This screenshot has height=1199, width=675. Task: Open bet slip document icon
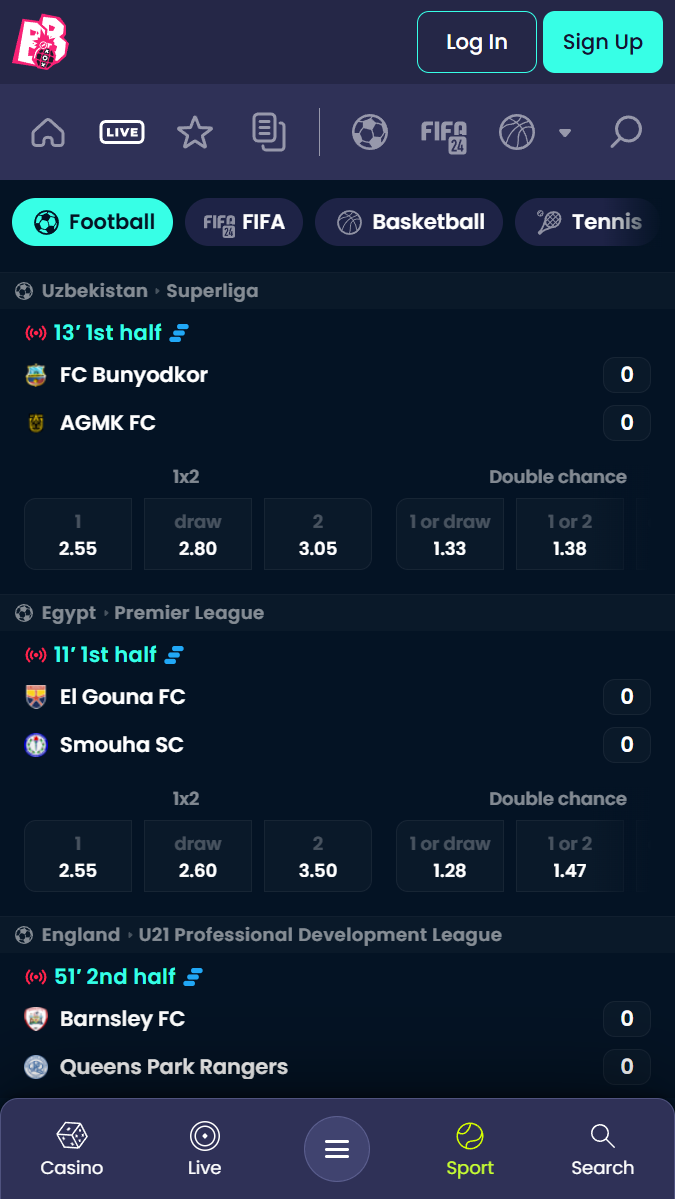[x=269, y=132]
